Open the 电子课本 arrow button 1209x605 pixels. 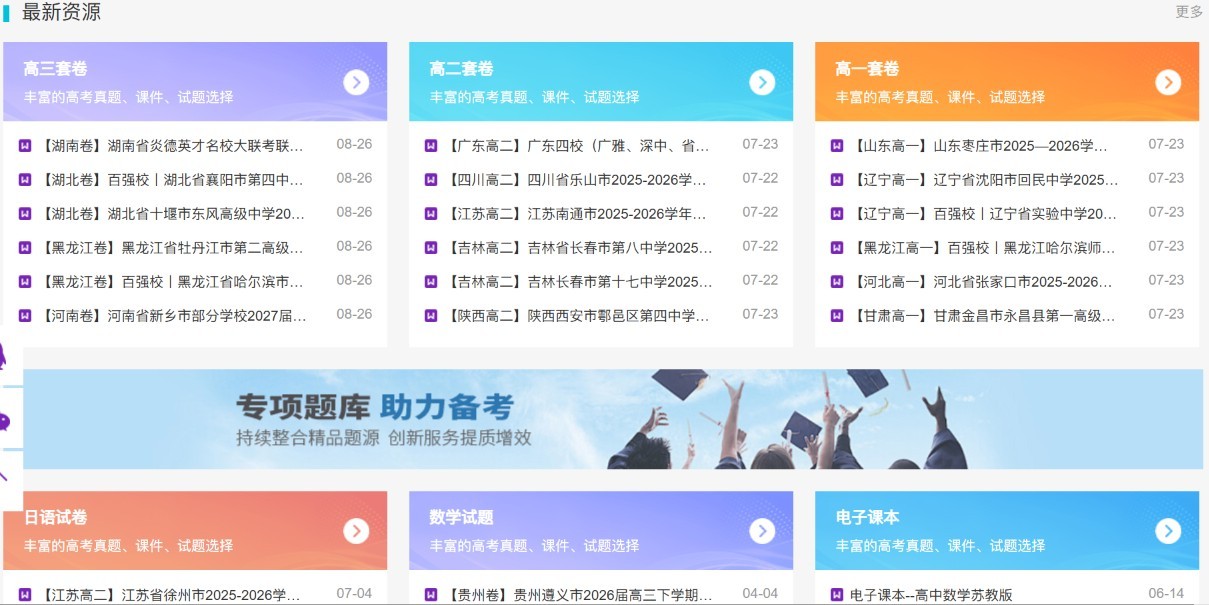pos(1168,531)
